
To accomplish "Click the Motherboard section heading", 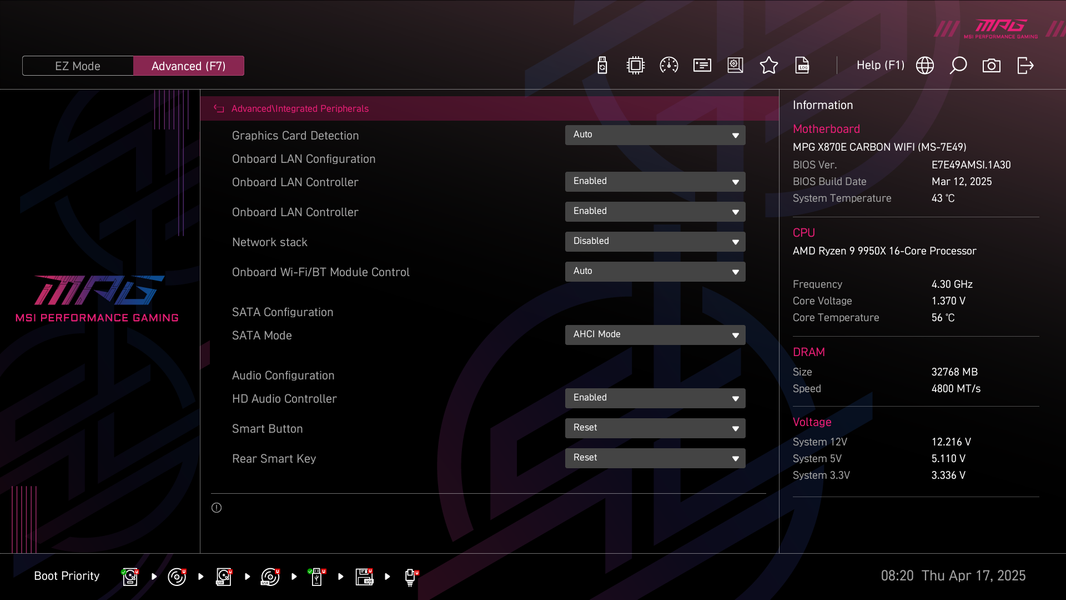I will click(826, 129).
